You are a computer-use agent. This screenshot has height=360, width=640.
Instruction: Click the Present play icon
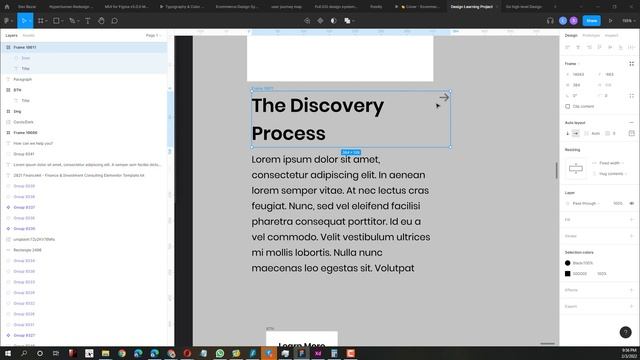coord(611,20)
